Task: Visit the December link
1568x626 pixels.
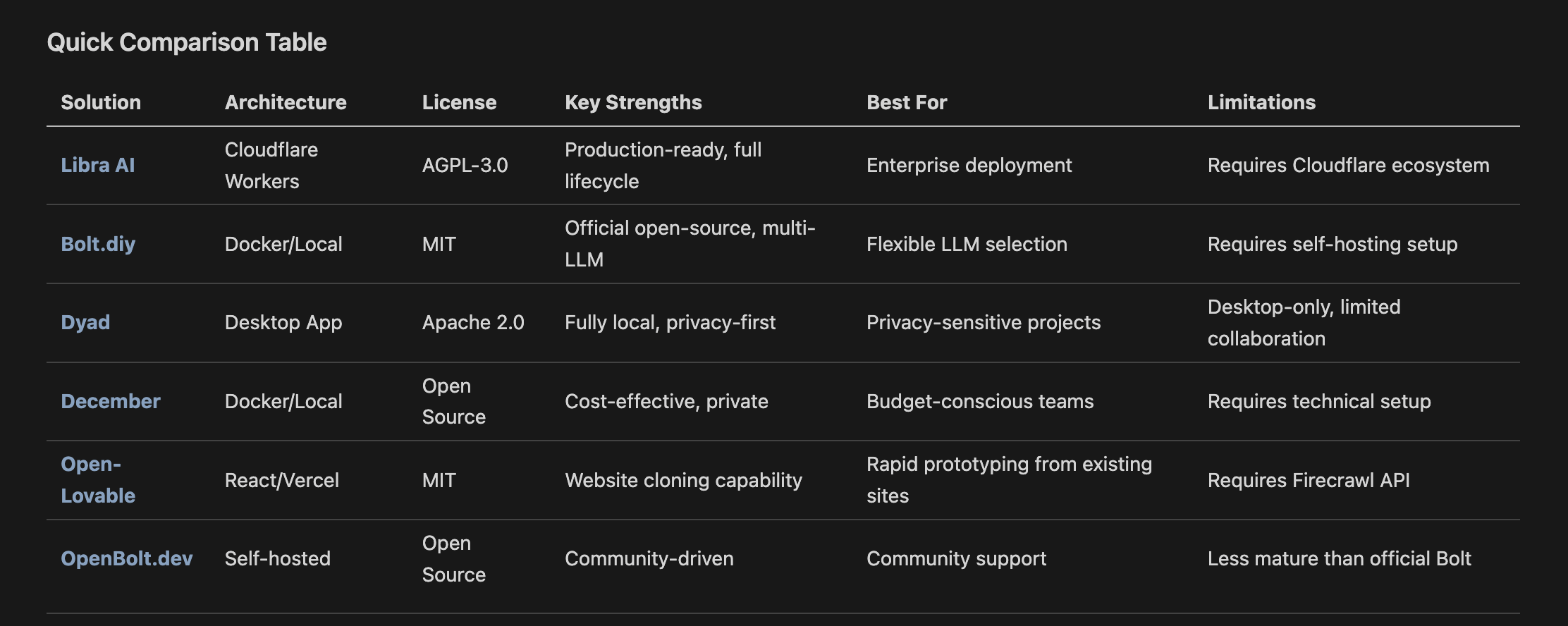Action: [111, 401]
